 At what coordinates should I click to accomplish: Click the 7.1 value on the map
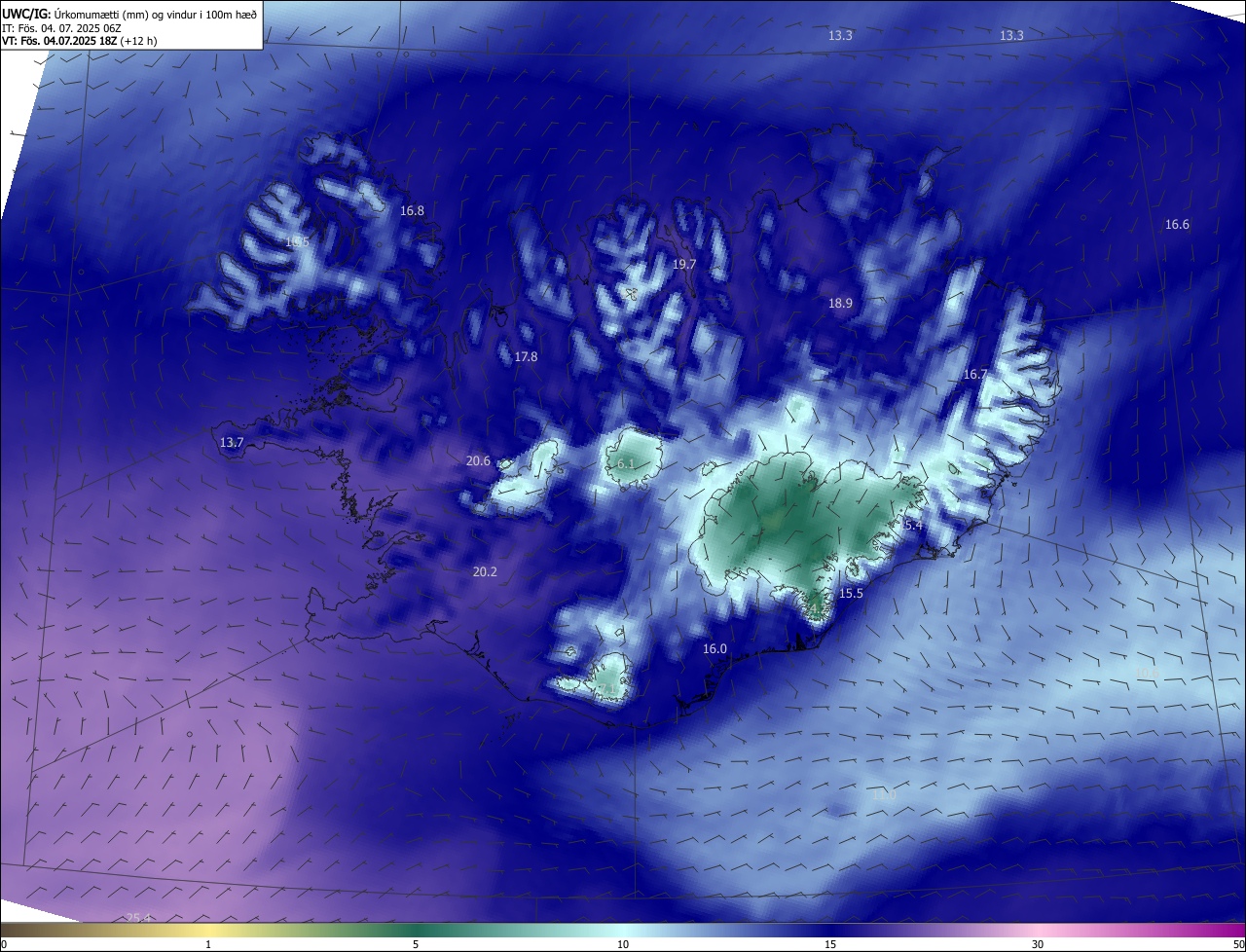(607, 688)
